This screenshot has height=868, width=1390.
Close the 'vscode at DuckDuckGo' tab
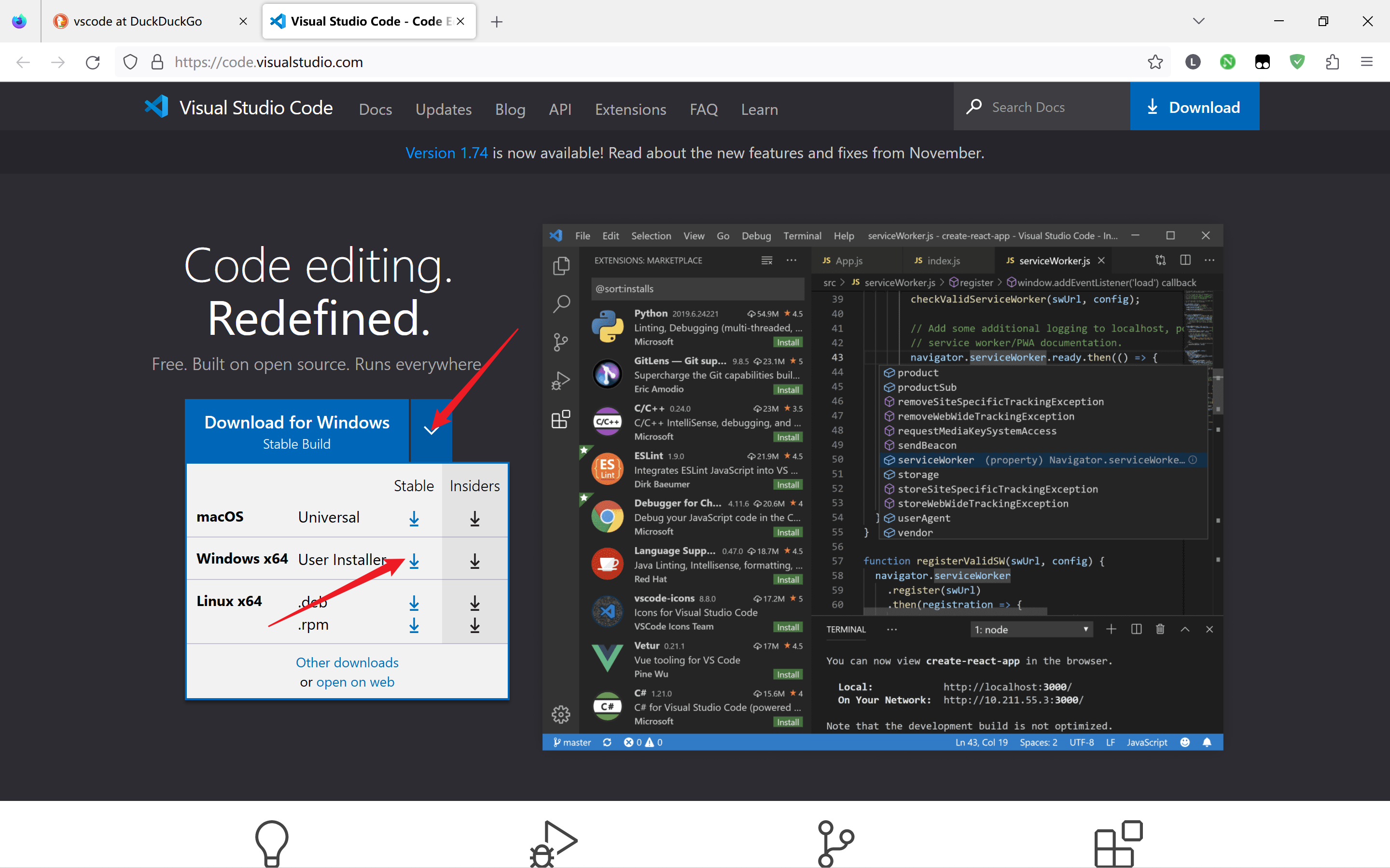click(243, 21)
